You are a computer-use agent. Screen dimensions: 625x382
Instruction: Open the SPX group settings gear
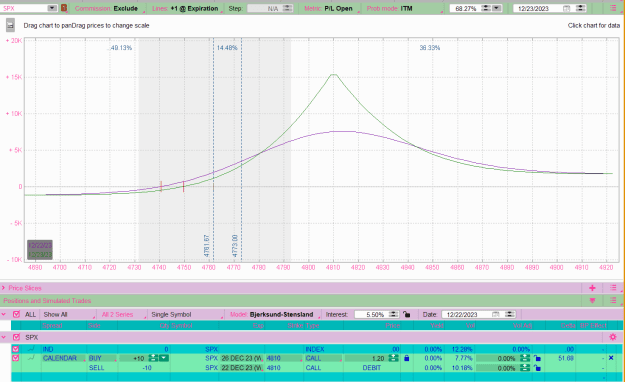click(x=613, y=337)
